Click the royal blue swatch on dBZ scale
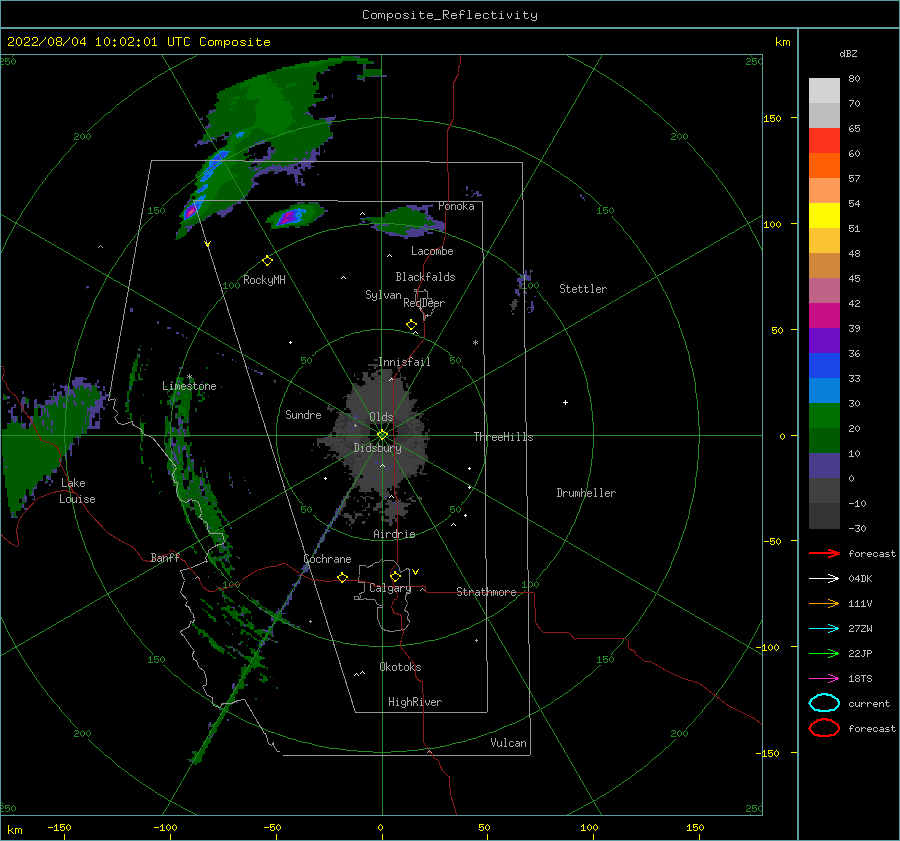The height and width of the screenshot is (841, 900). tap(824, 366)
